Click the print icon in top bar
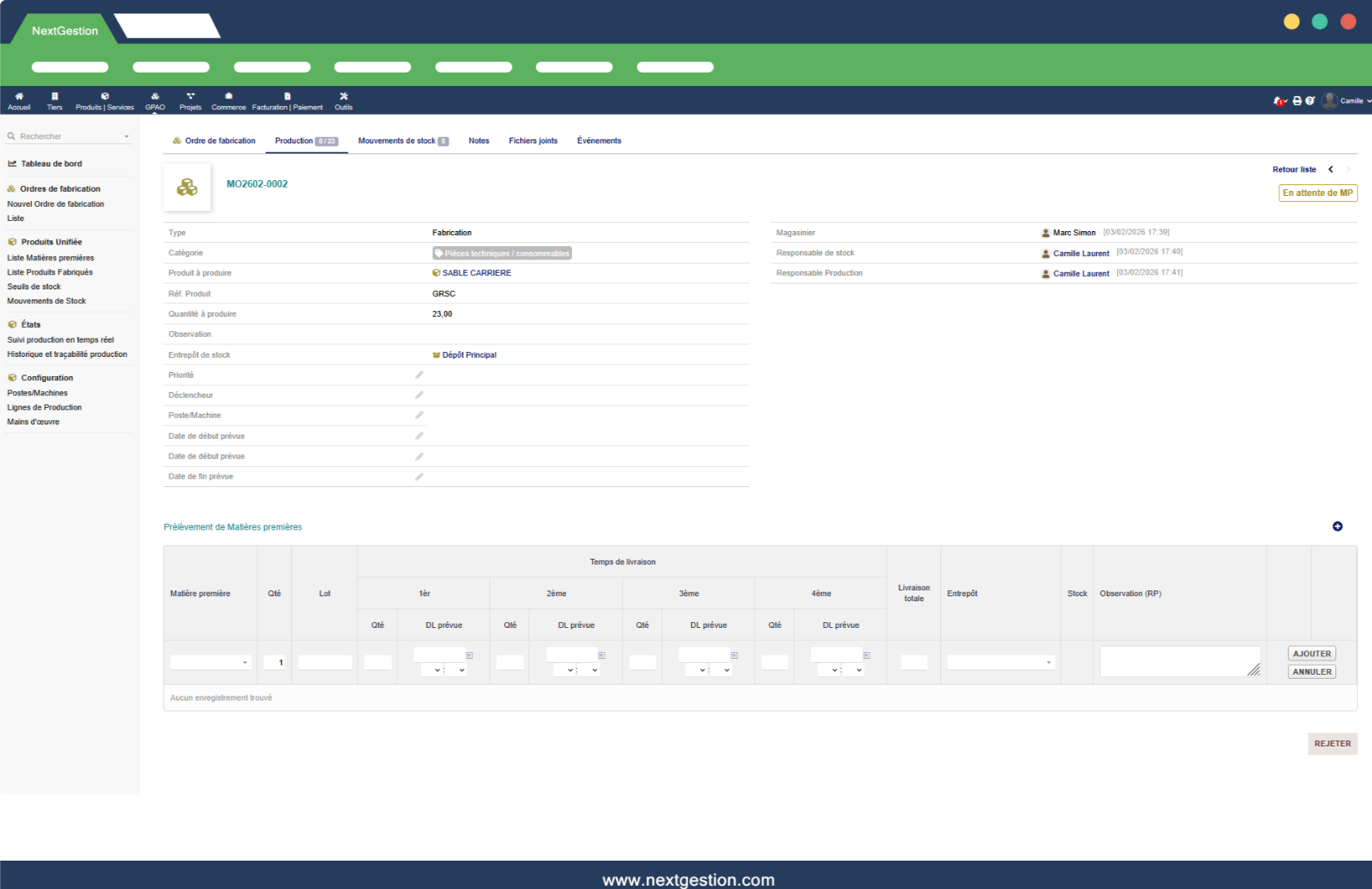 [x=1297, y=101]
